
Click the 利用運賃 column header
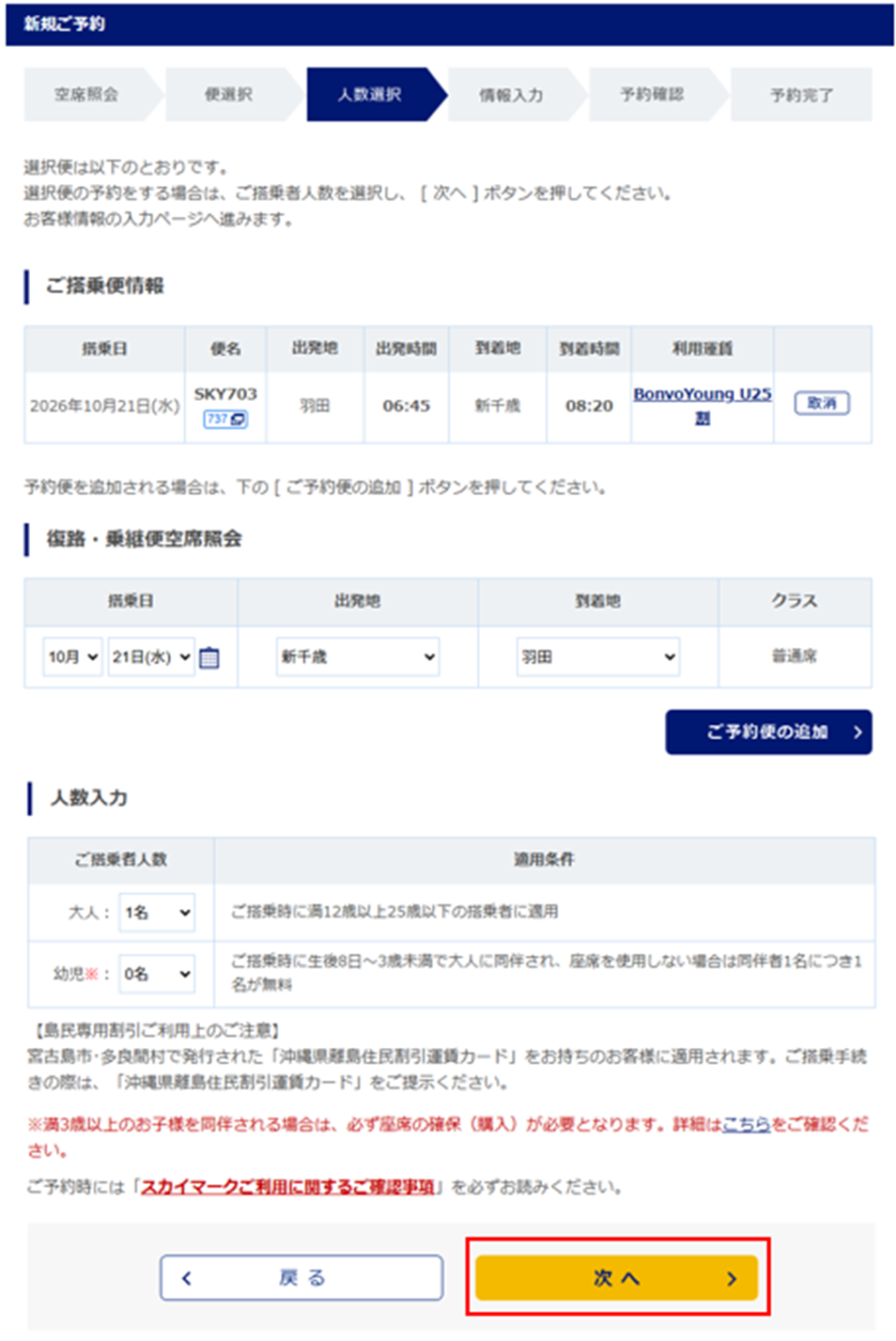[x=703, y=348]
